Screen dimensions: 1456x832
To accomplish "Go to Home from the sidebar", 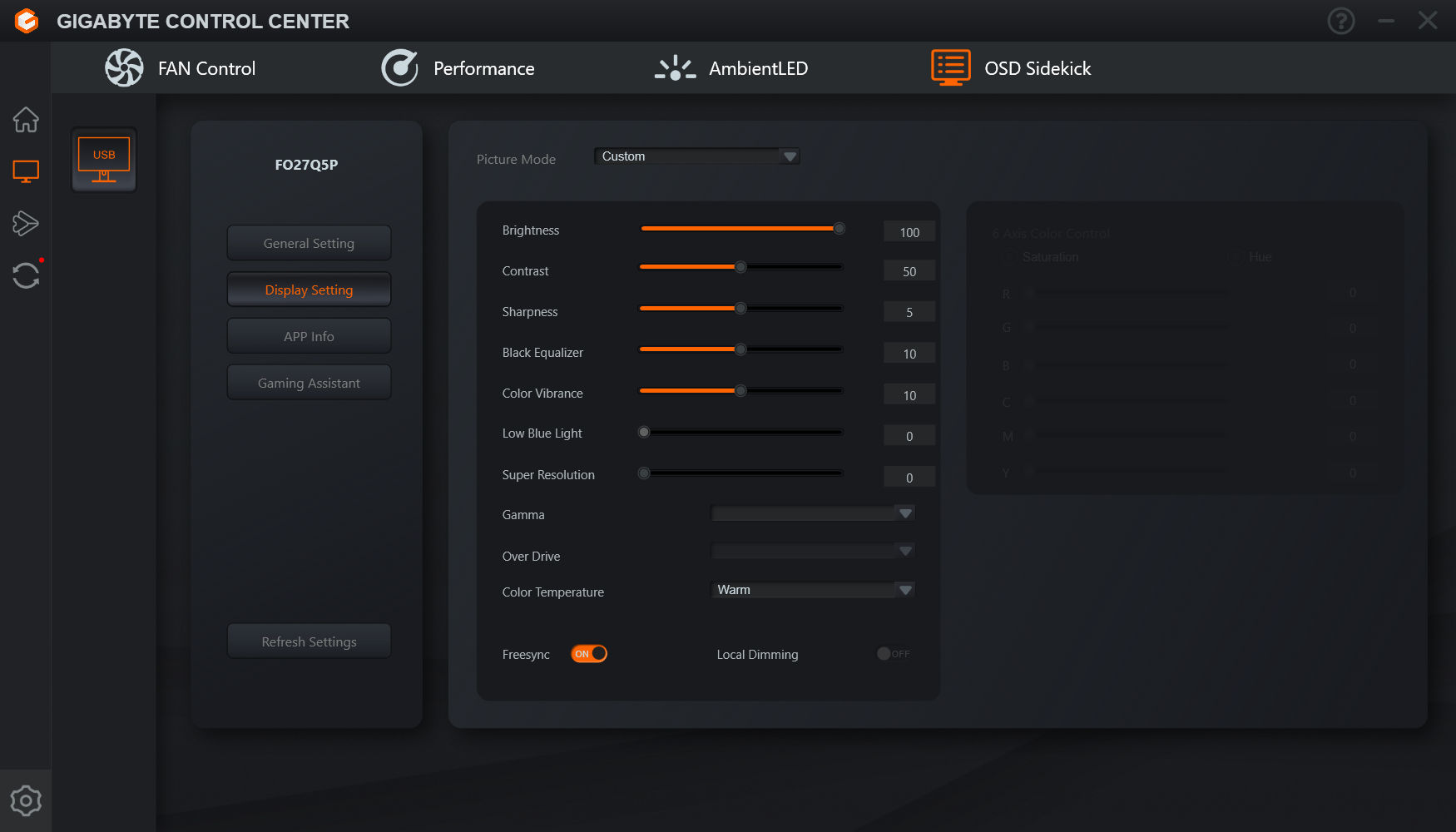I will pos(26,120).
